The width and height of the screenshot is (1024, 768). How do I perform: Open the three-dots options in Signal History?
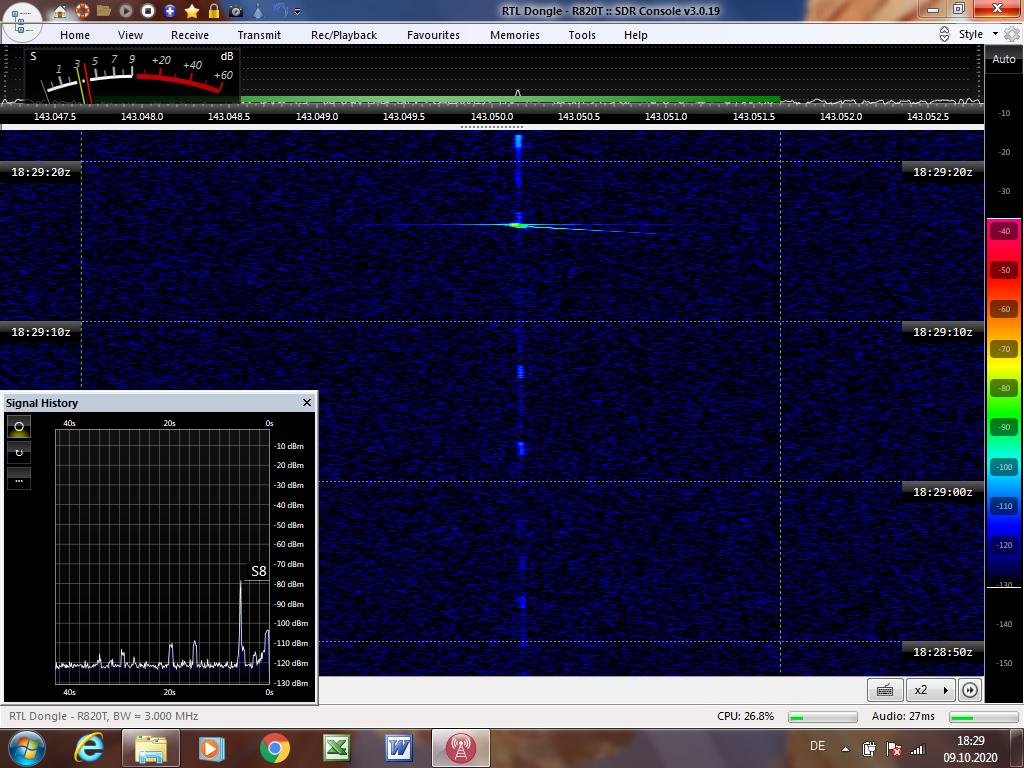pyautogui.click(x=19, y=479)
